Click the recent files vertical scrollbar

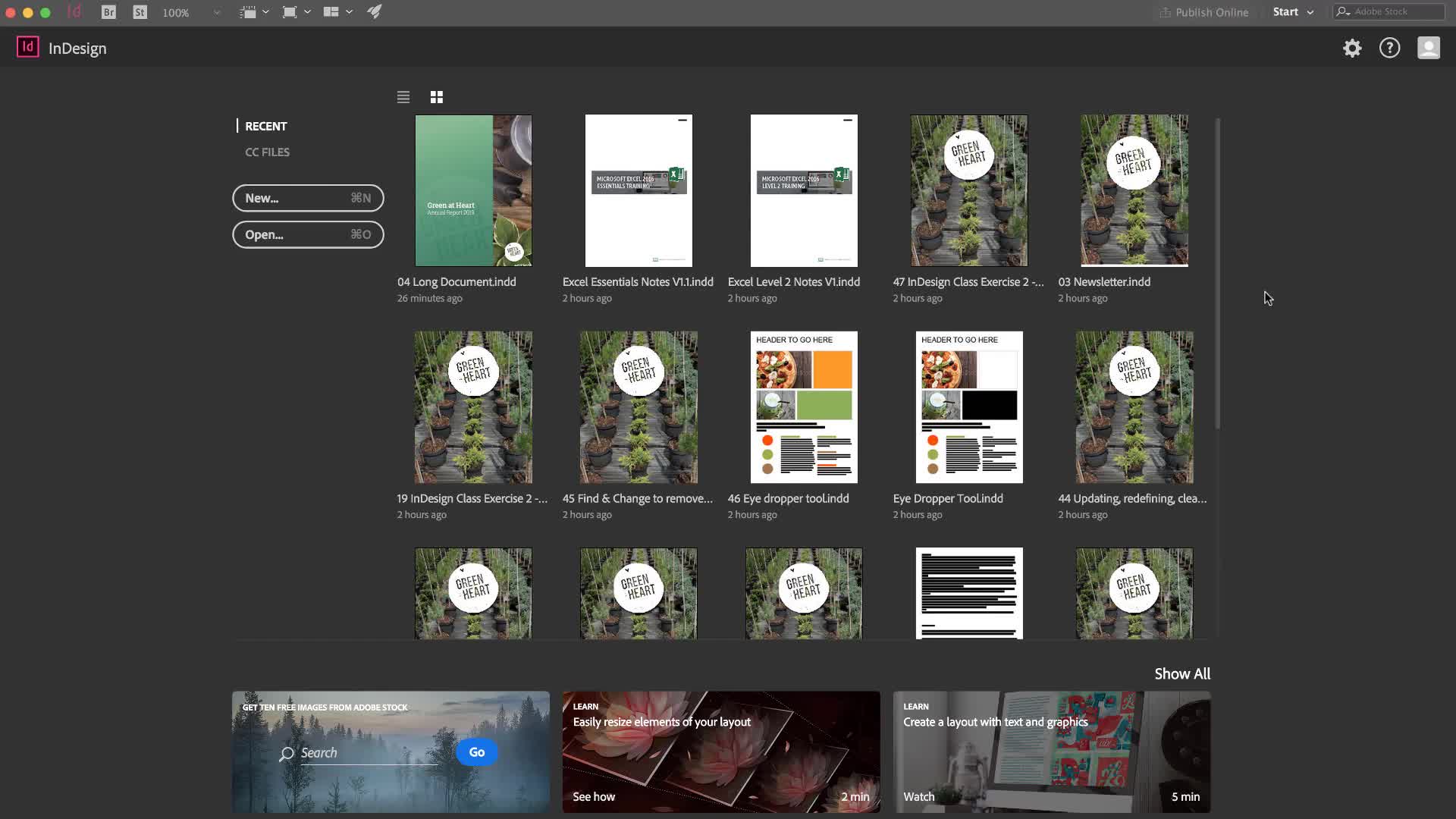tap(1218, 273)
